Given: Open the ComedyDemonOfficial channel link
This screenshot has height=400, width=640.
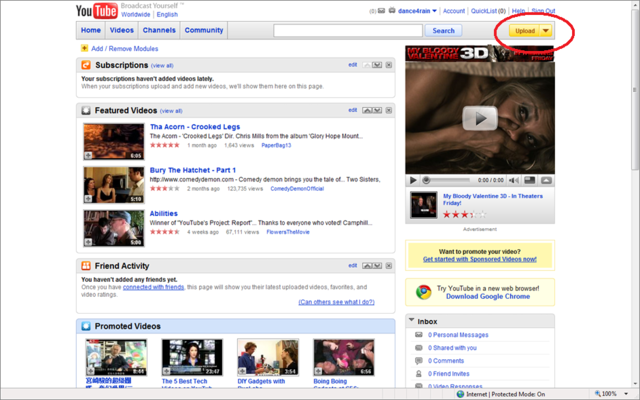Looking at the screenshot, I should (297, 189).
